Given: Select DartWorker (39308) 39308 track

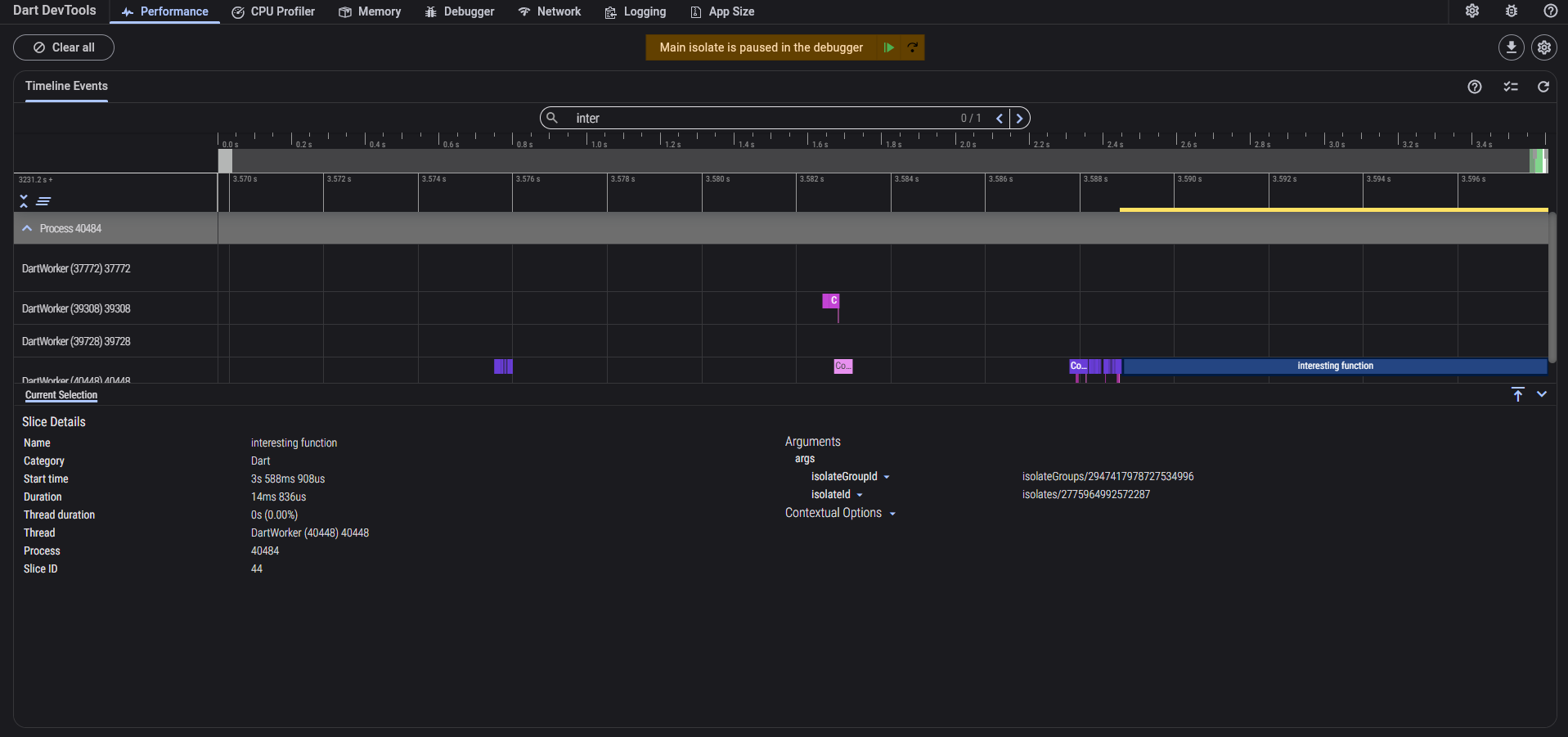Looking at the screenshot, I should (76, 308).
